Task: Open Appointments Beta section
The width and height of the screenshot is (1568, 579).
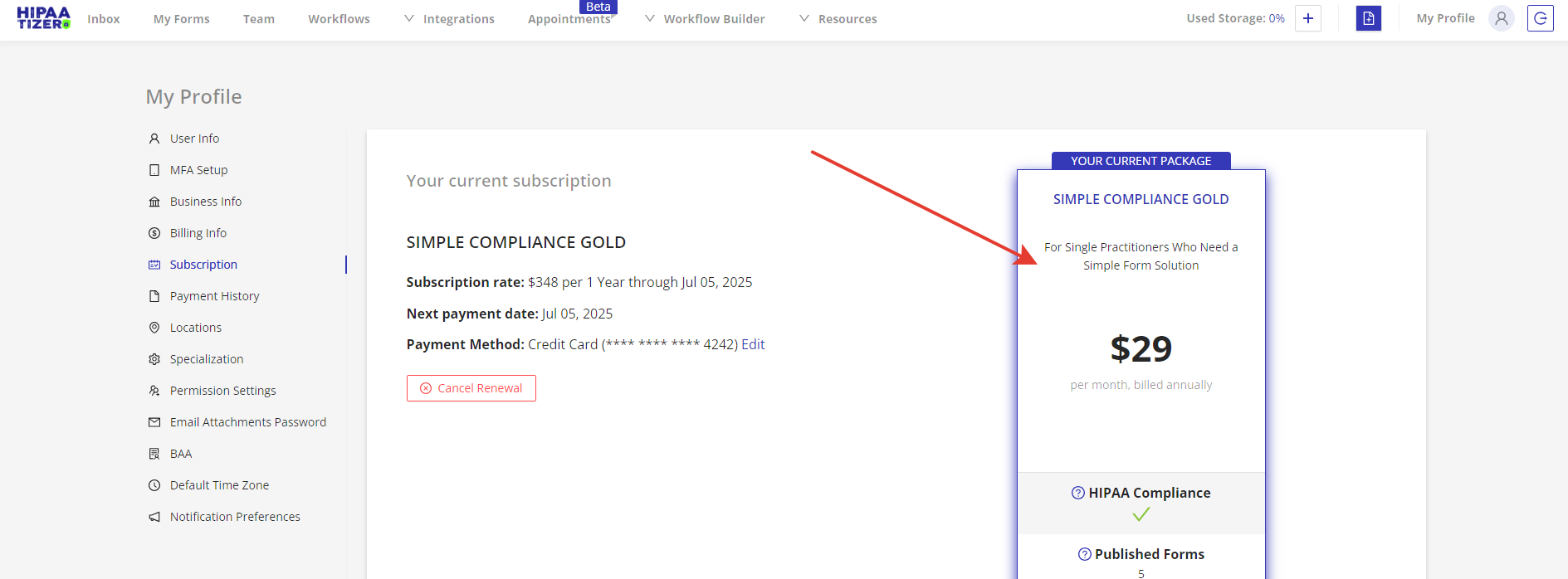Action: [x=569, y=19]
